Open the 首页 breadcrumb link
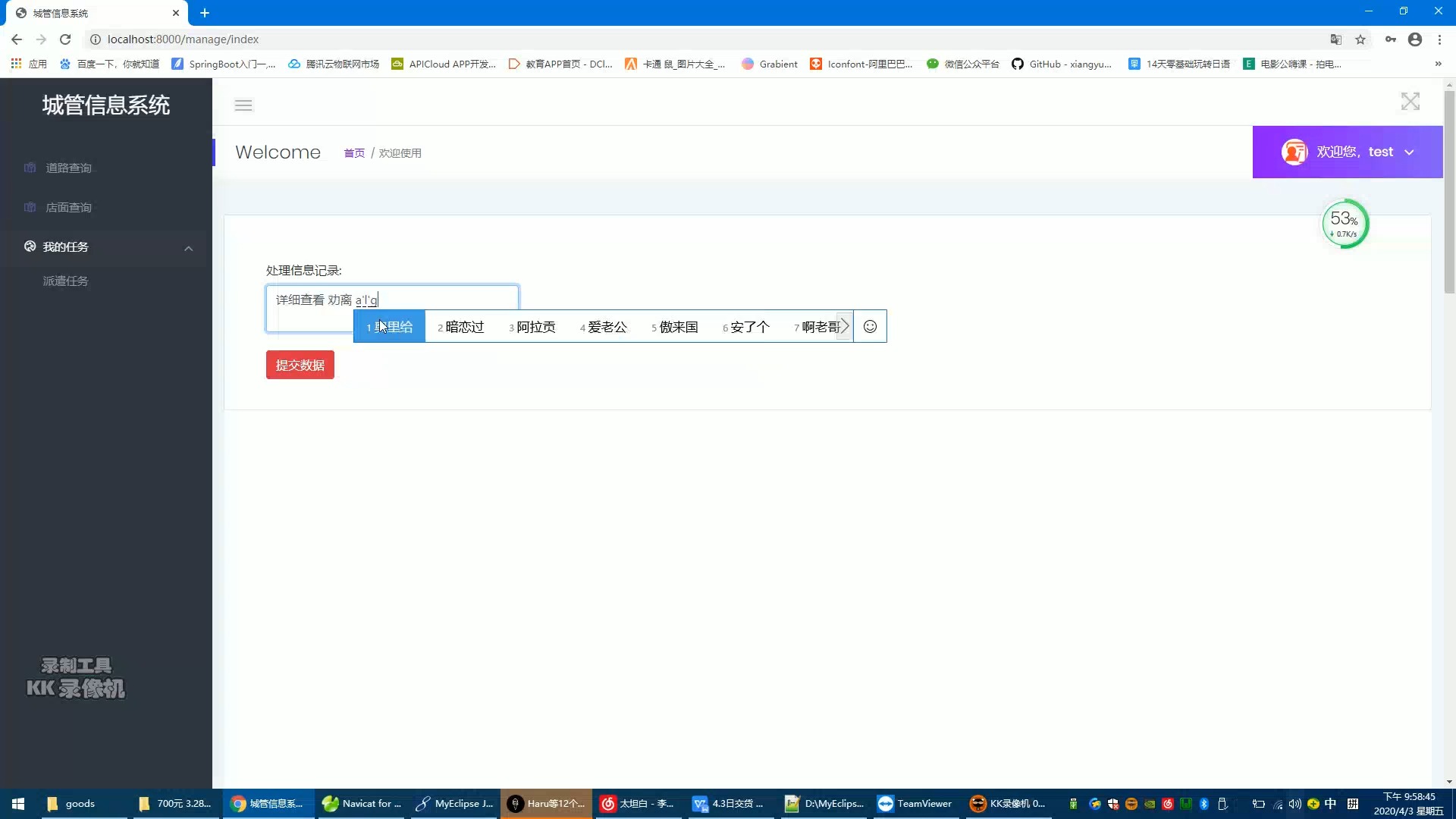Screen dimensions: 1456x819 [354, 153]
